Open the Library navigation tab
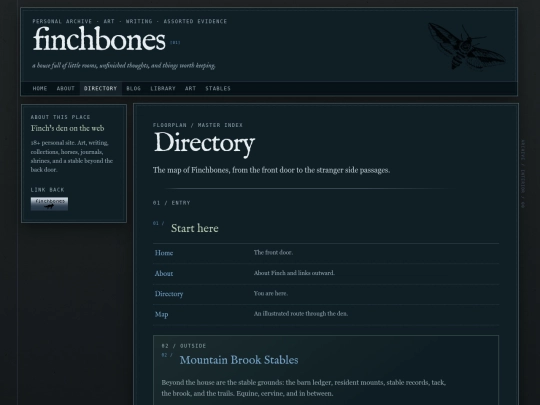The width and height of the screenshot is (540, 405). 163,89
